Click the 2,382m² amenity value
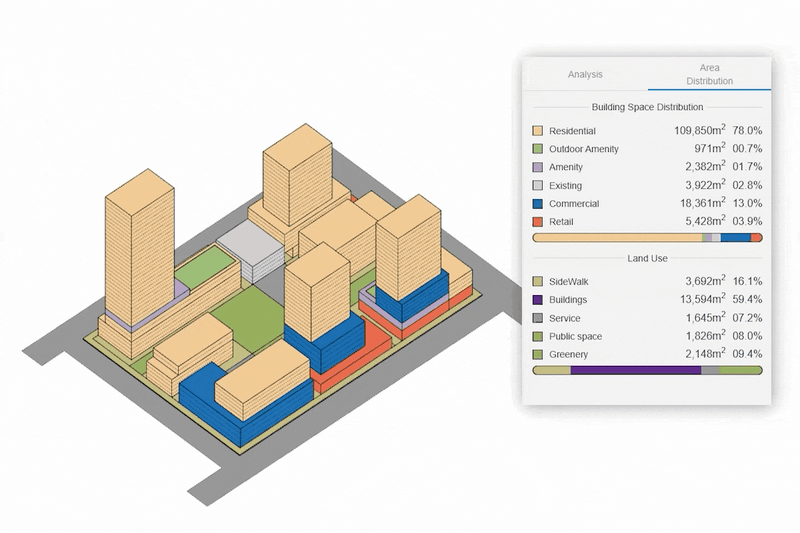The width and height of the screenshot is (800, 533). pyautogui.click(x=705, y=166)
